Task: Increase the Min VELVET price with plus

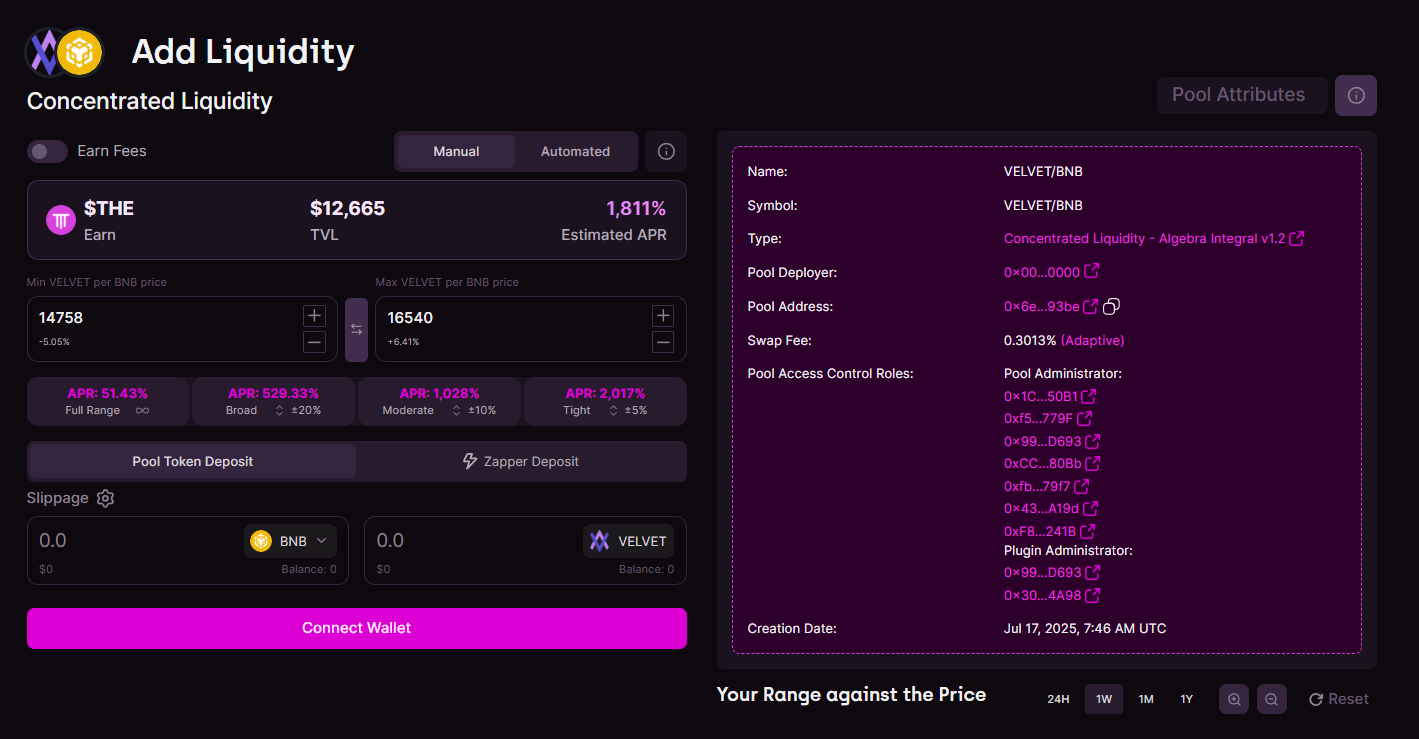Action: [x=314, y=316]
